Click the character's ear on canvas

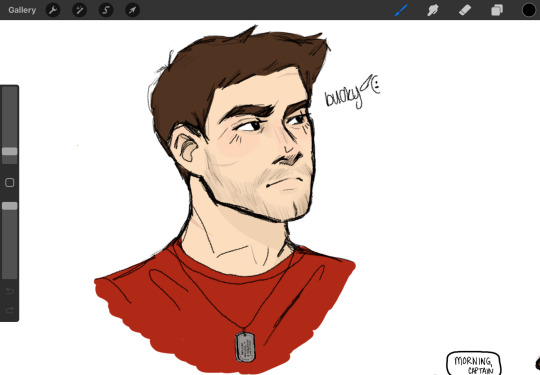coord(185,146)
